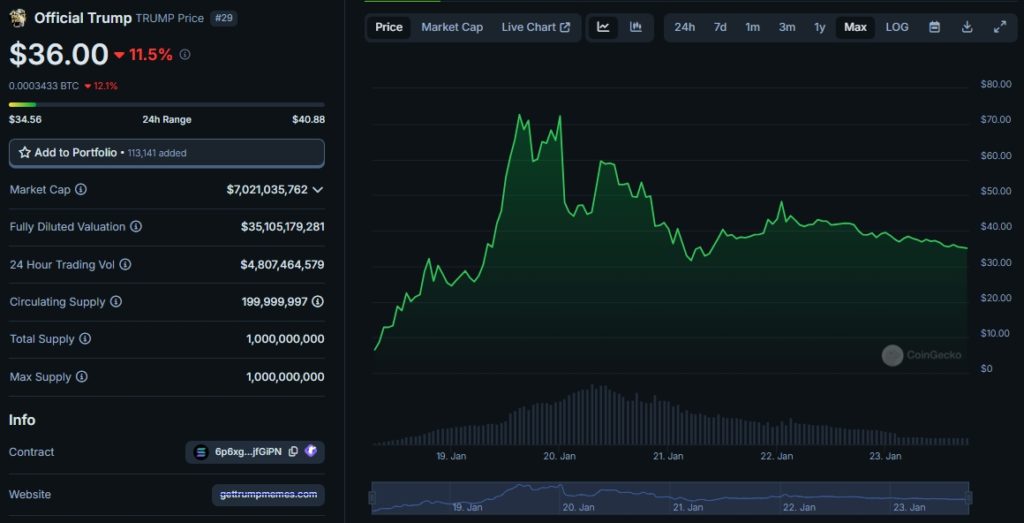Open Market Cap info tooltip icon
Viewport: 1024px width, 523px height.
(80, 189)
